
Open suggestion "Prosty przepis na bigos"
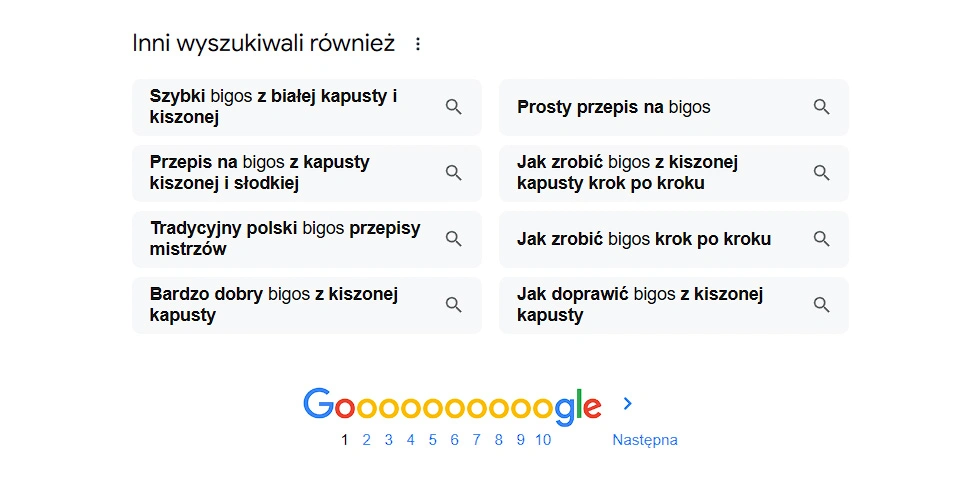(674, 107)
